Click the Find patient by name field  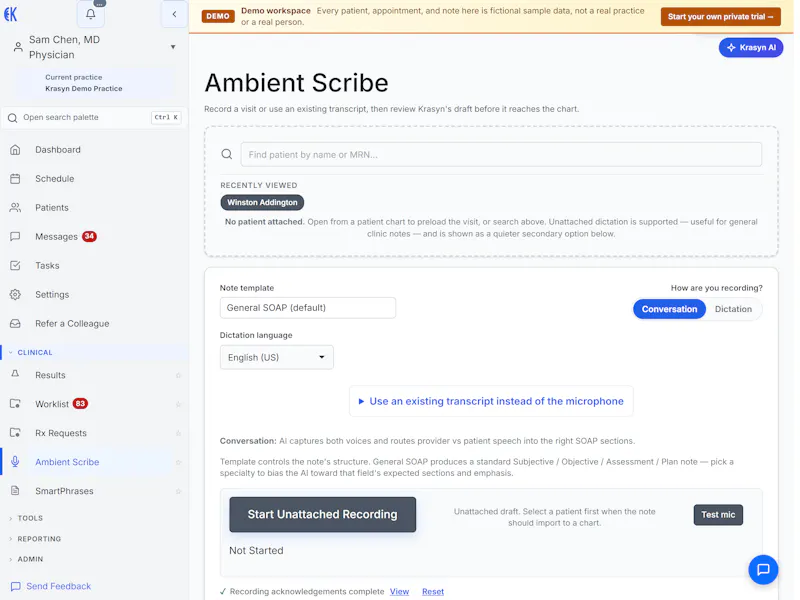pyautogui.click(x=501, y=155)
